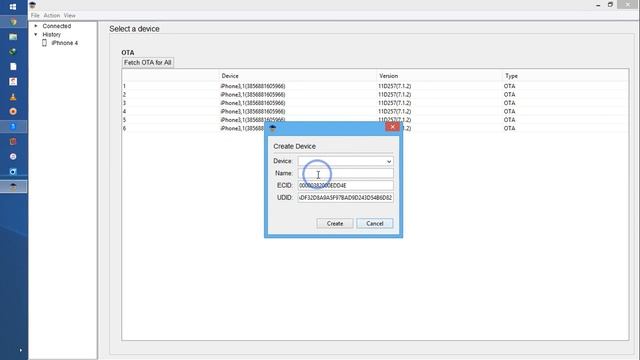The height and width of the screenshot is (360, 640).
Task: Select row 1 device iPhone3,1 cell
Action: pyautogui.click(x=253, y=86)
